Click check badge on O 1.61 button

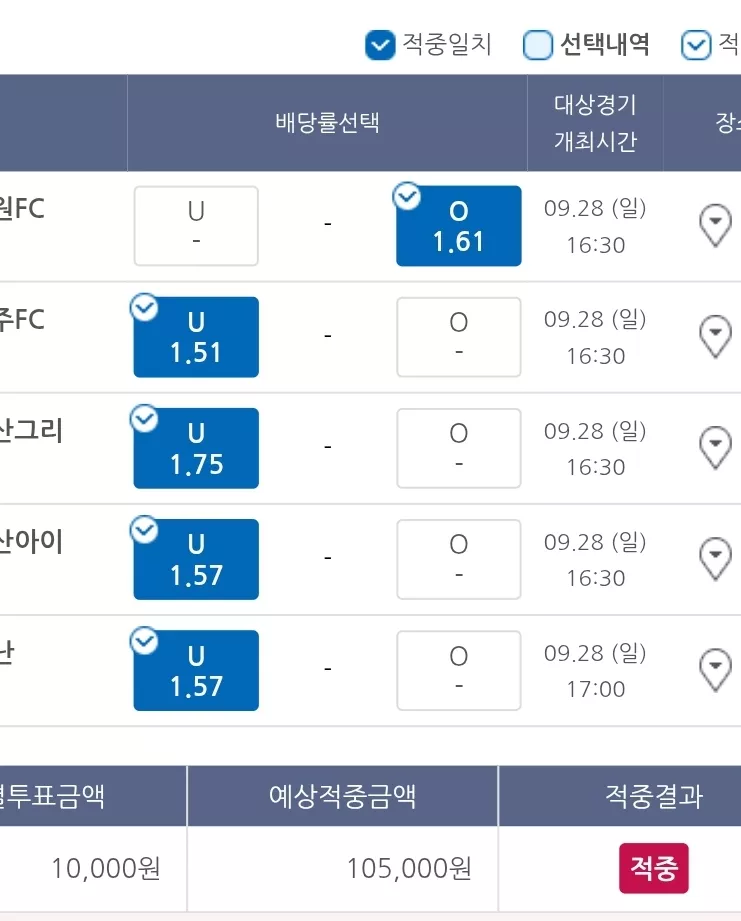coord(407,196)
